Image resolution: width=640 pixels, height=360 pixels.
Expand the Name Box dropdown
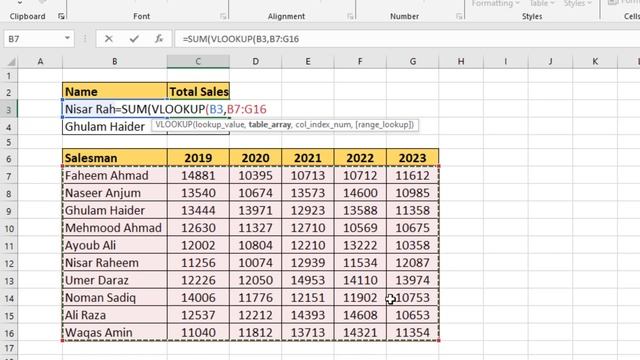tap(67, 39)
